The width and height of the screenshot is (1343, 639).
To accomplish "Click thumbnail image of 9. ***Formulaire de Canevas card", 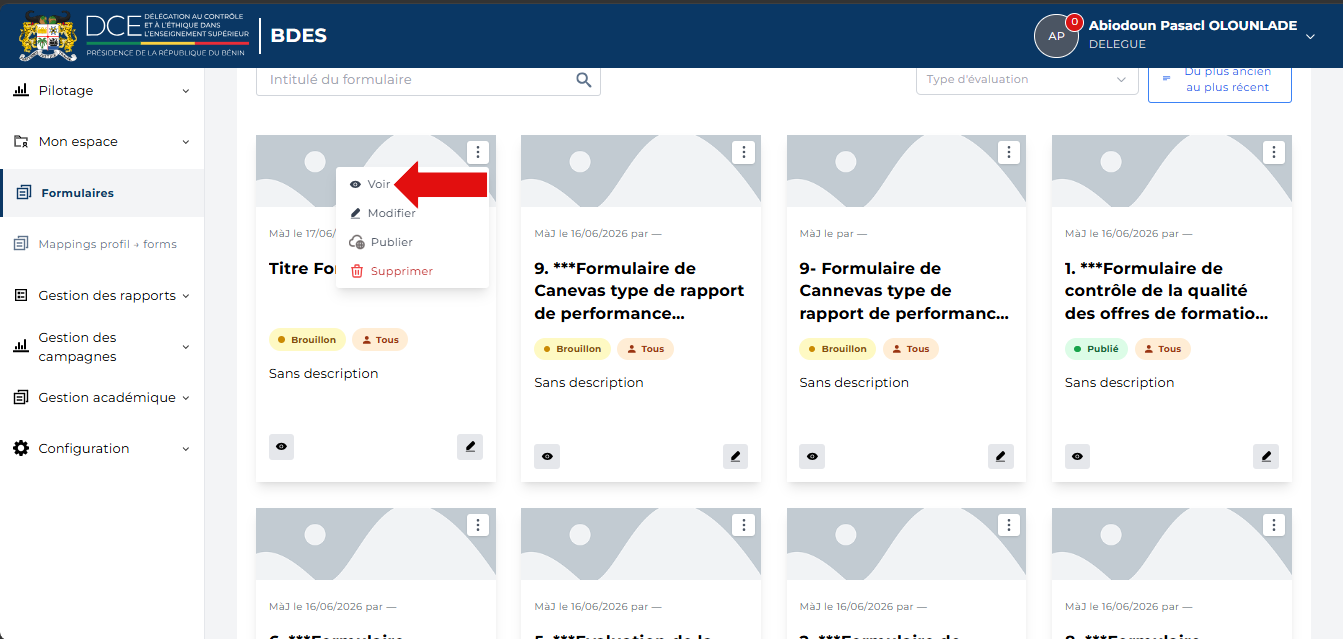I will [x=641, y=171].
